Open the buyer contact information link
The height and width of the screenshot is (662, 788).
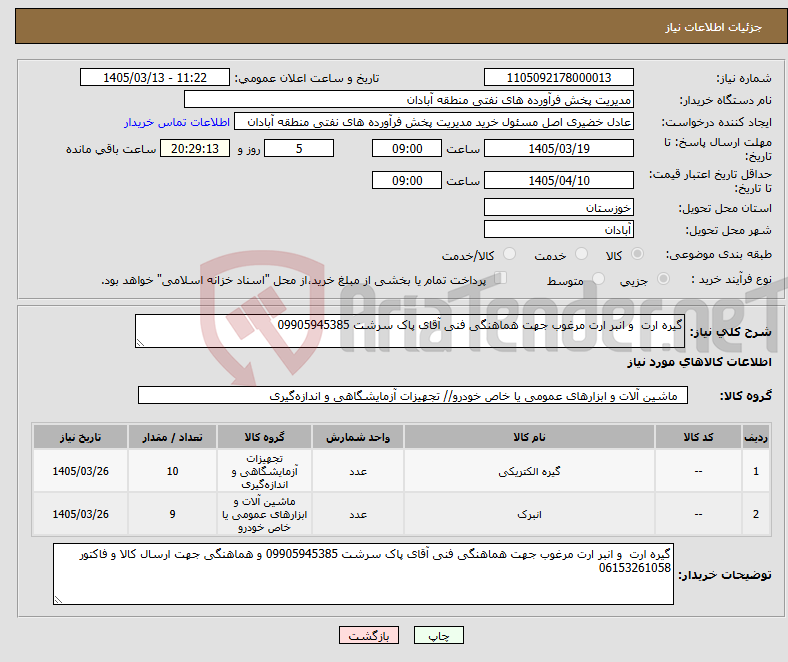177,122
